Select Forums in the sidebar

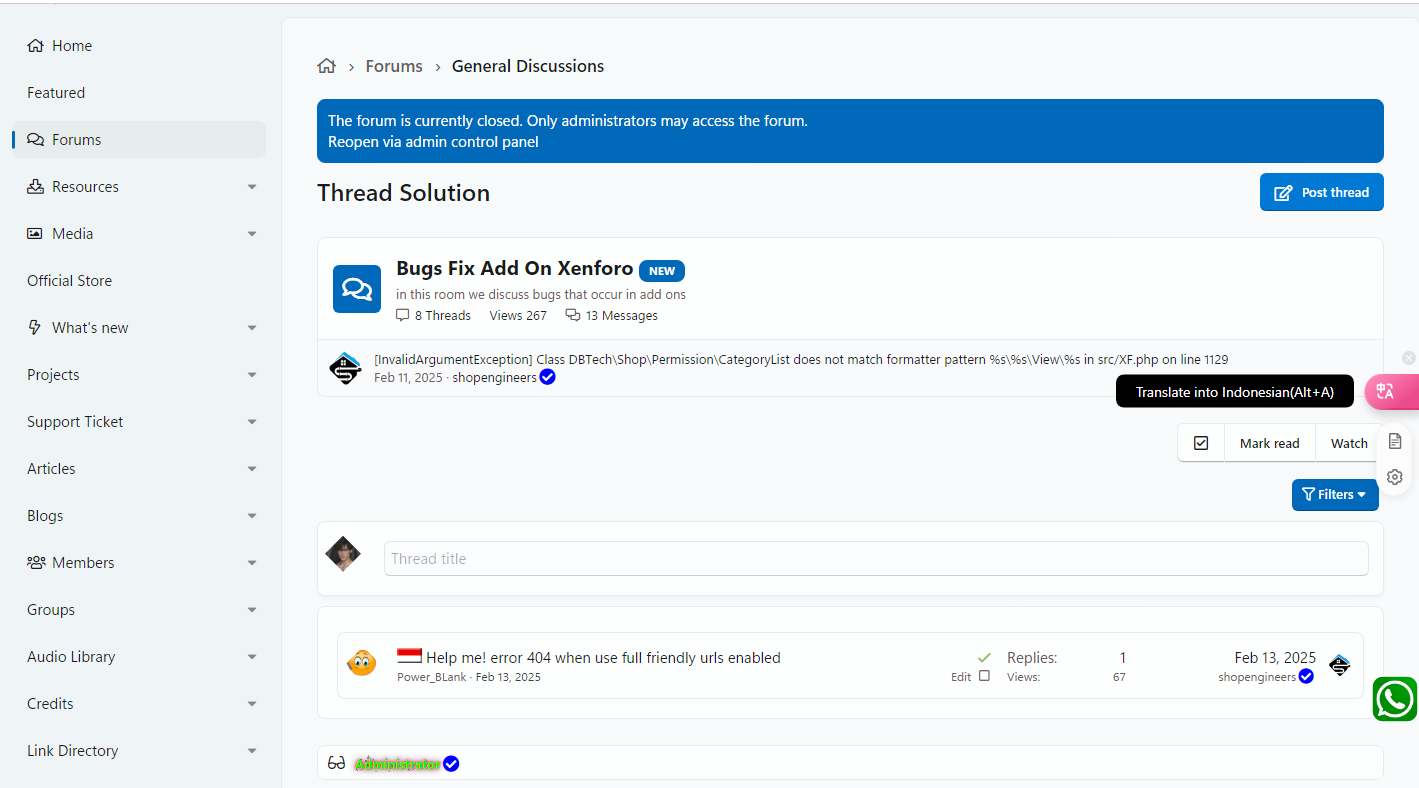pyautogui.click(x=139, y=140)
